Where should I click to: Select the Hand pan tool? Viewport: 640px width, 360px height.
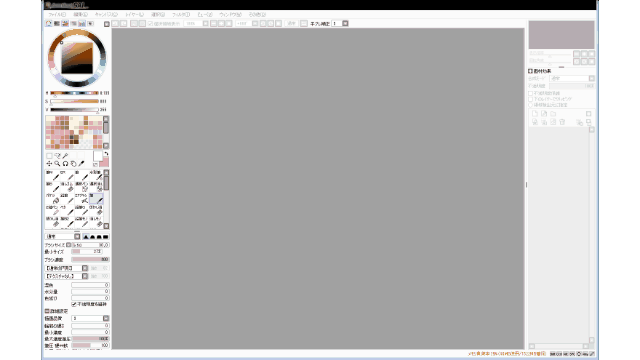73,164
